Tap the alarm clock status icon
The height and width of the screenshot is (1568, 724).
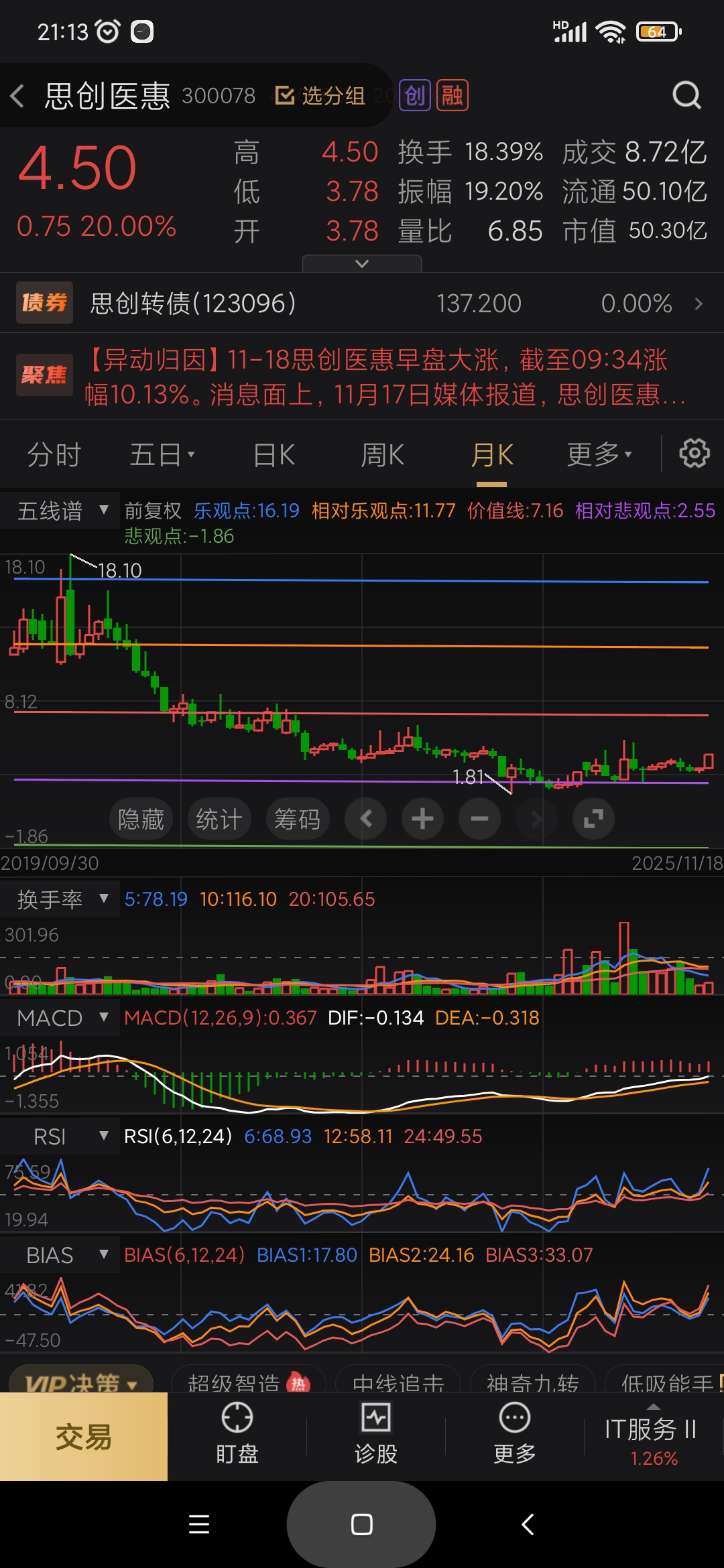[x=108, y=31]
